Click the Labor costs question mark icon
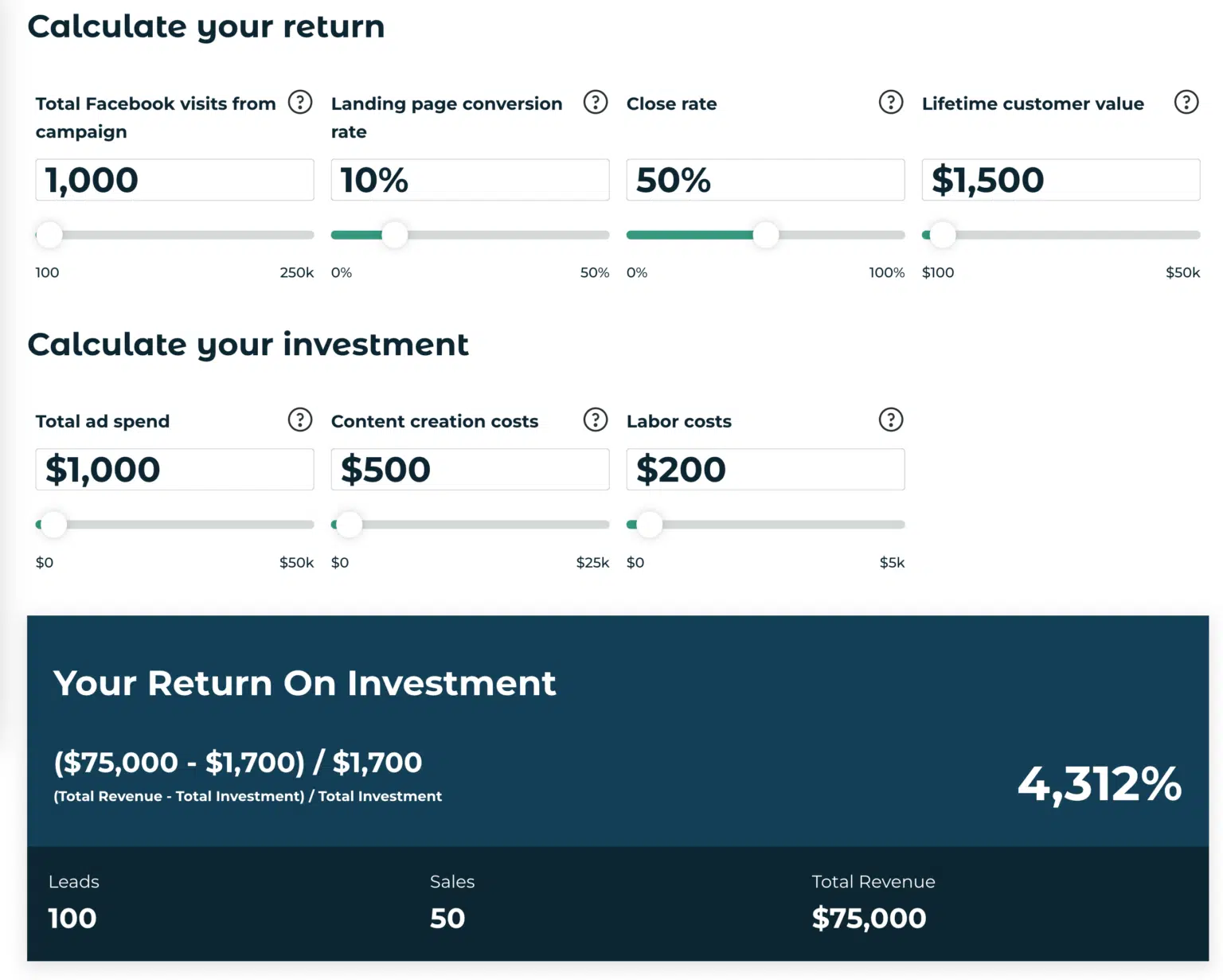 891,420
